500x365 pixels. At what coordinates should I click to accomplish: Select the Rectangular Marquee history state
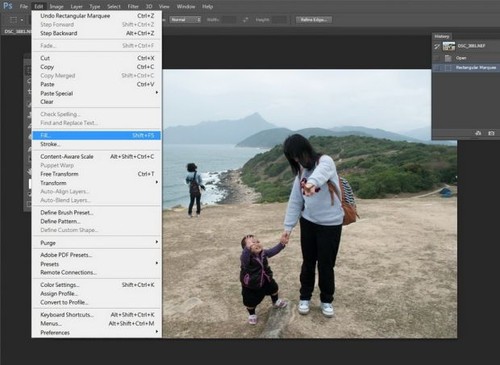466,68
